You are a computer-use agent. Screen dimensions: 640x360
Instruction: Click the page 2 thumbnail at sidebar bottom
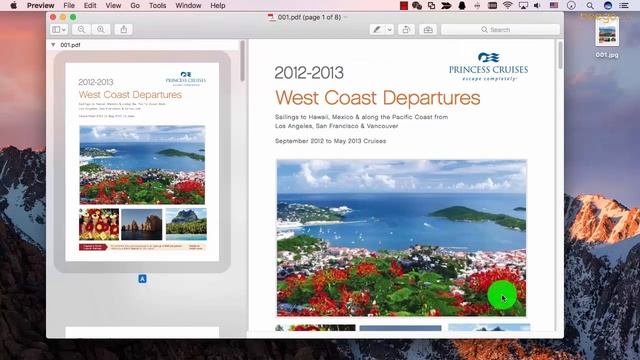click(x=142, y=332)
